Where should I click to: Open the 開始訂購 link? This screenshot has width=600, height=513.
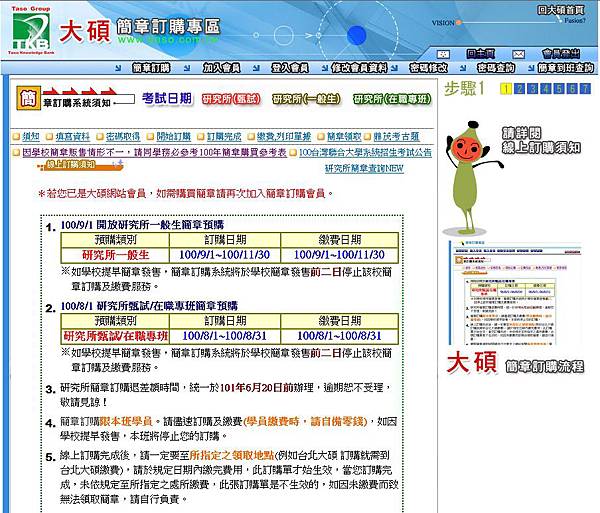pyautogui.click(x=173, y=137)
